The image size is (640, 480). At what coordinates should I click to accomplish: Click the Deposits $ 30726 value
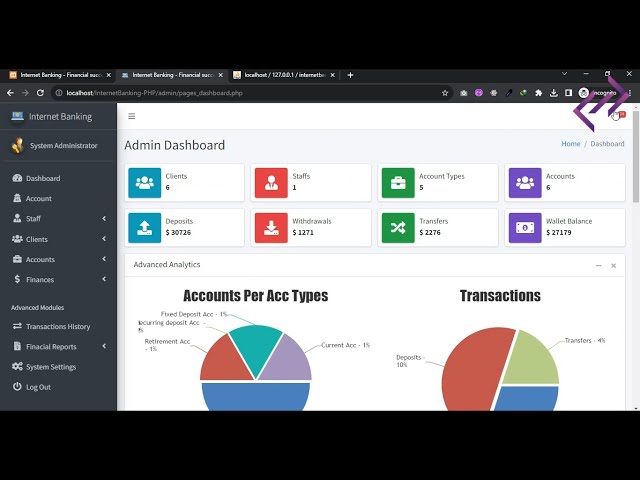[x=178, y=232]
